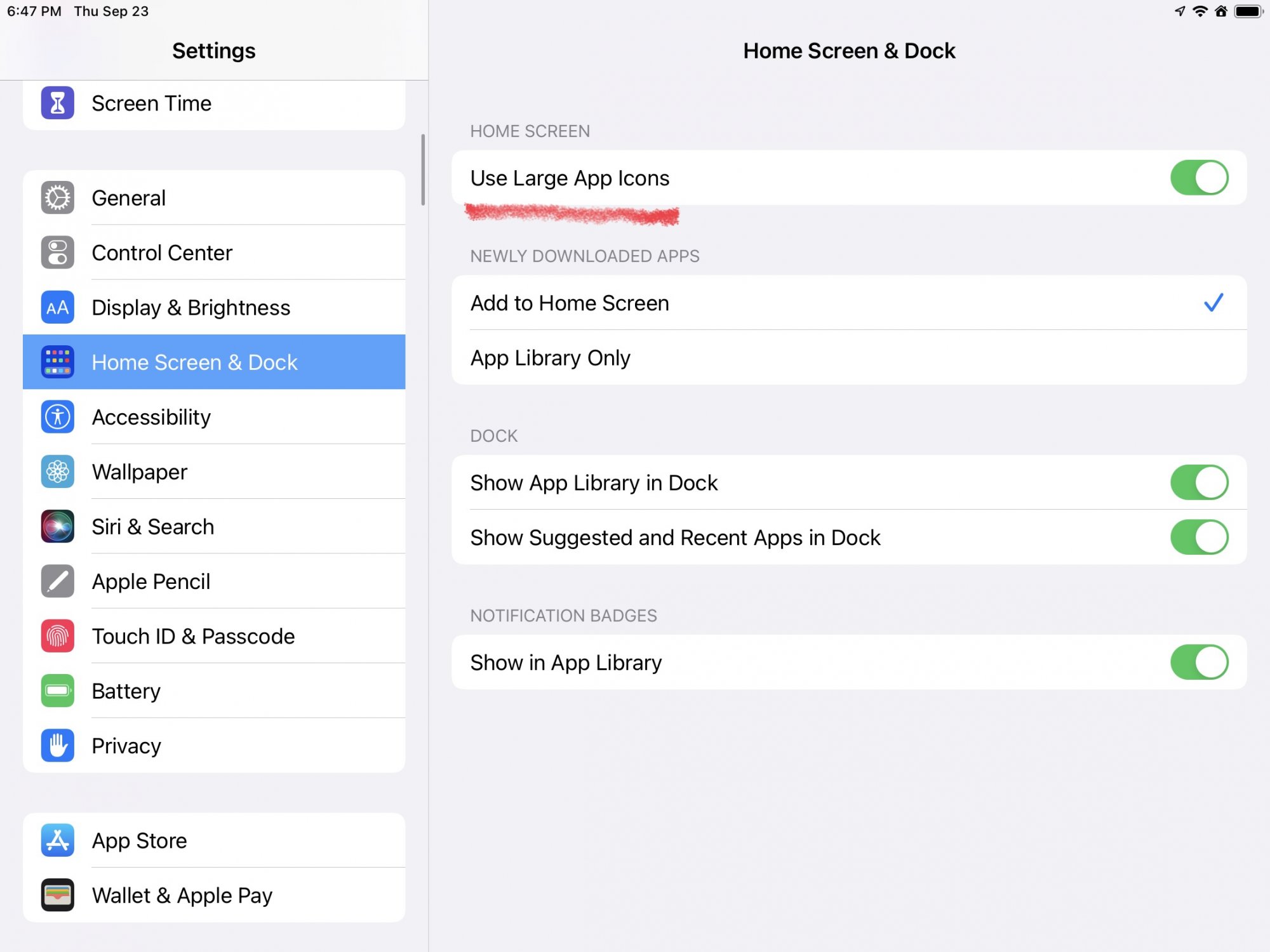Disable the Use Large App Icons switch
The image size is (1270, 952).
tap(1198, 178)
